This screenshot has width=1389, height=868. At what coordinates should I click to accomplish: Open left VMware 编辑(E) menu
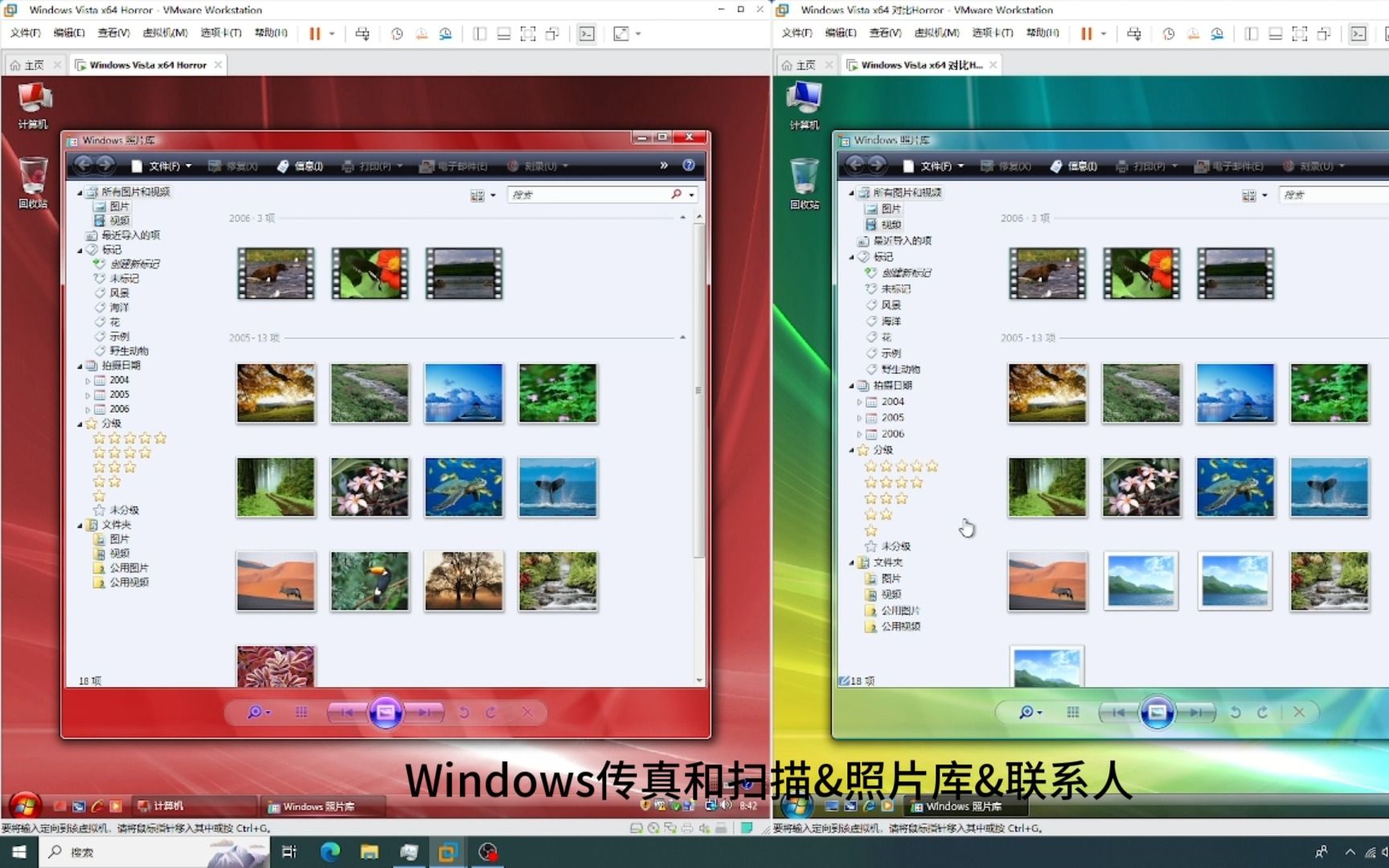point(69,33)
